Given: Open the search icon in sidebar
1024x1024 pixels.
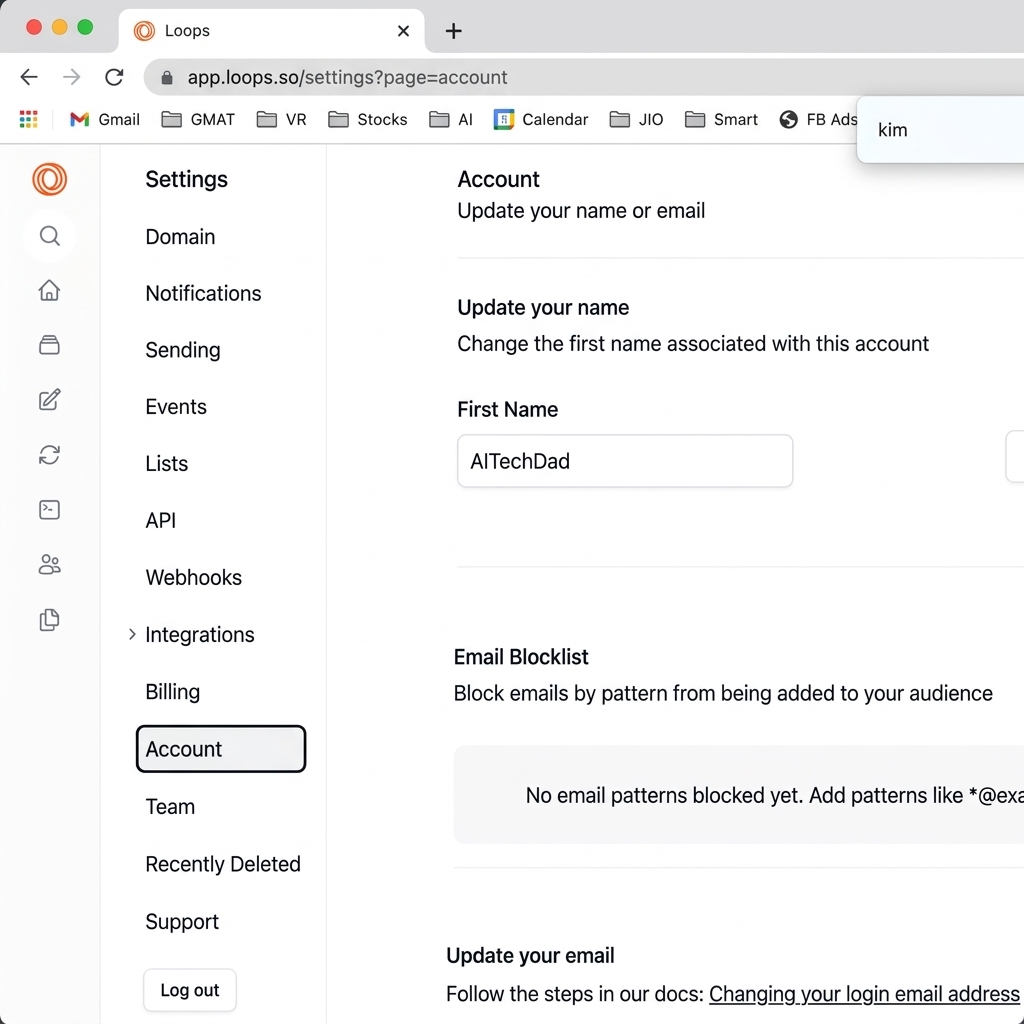Looking at the screenshot, I should pyautogui.click(x=49, y=236).
